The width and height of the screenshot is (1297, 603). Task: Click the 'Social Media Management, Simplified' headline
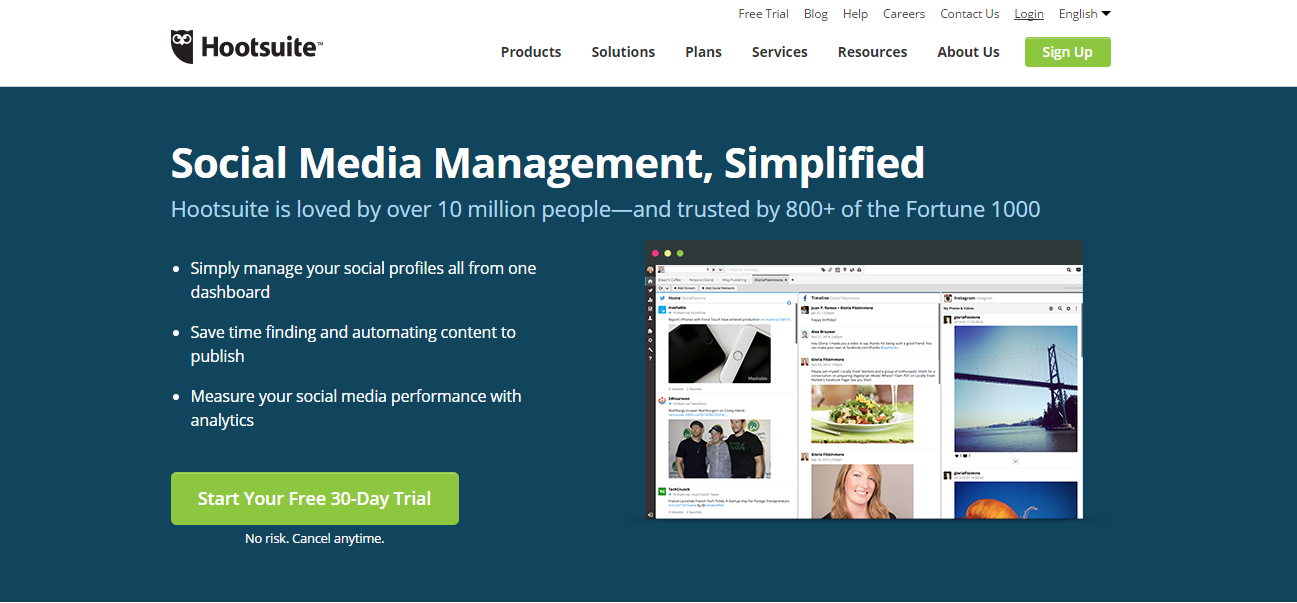tap(548, 163)
